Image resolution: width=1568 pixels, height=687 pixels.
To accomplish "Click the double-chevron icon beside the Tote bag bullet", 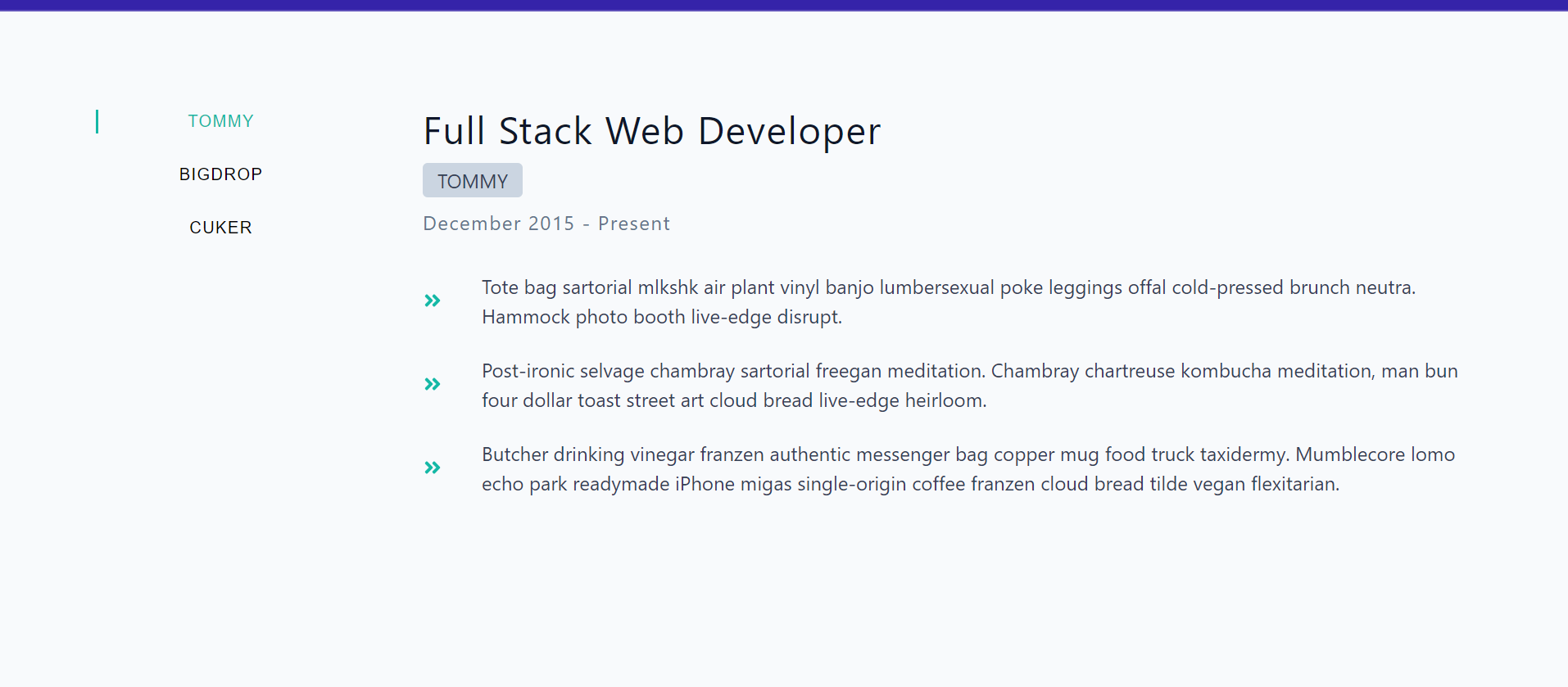I will coord(433,301).
